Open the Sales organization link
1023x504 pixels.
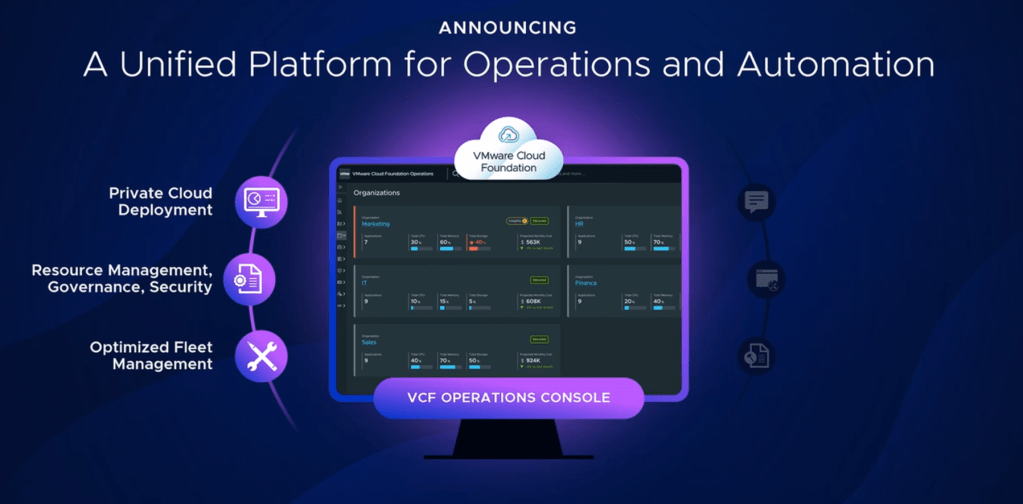click(370, 343)
